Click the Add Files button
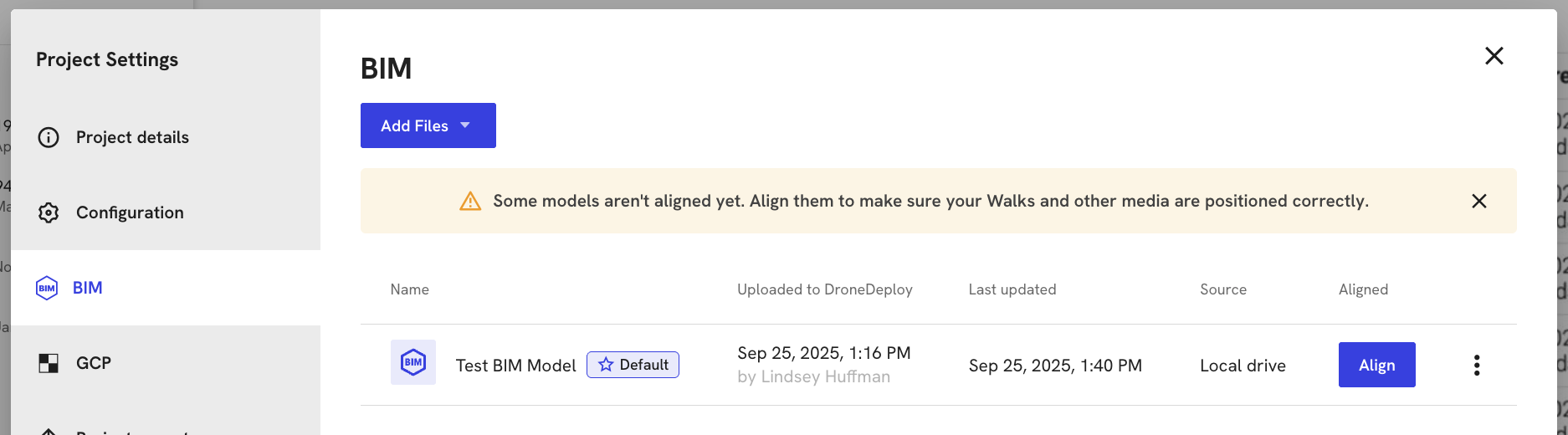This screenshot has height=435, width=1568. tap(414, 125)
